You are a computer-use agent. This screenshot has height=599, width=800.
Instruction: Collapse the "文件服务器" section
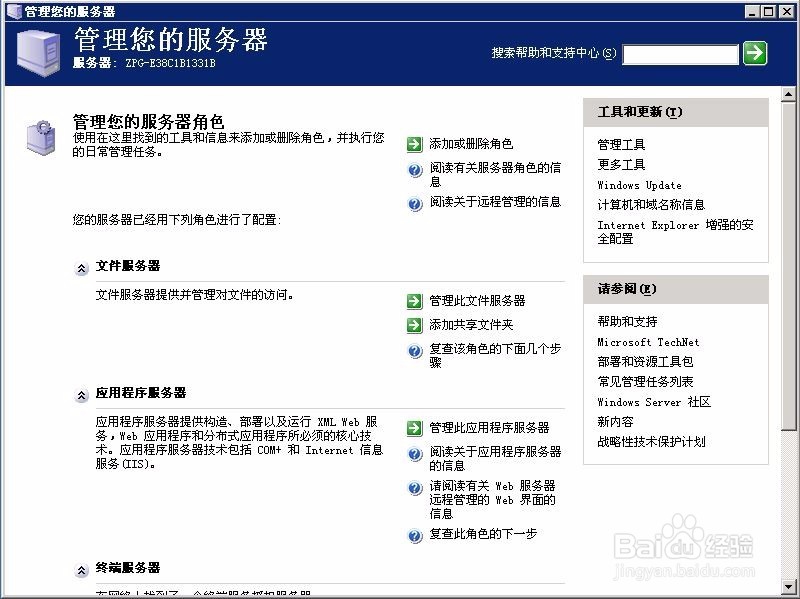point(81,266)
